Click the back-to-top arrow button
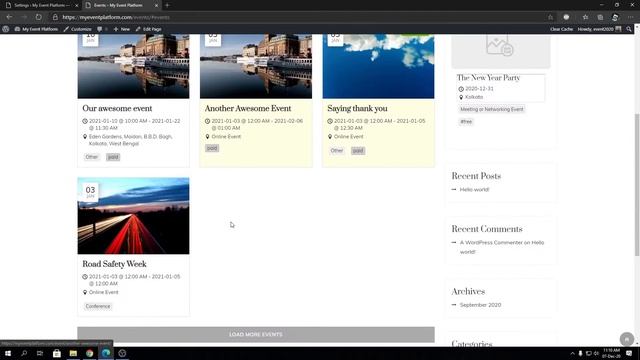The width and height of the screenshot is (640, 360). tap(627, 339)
